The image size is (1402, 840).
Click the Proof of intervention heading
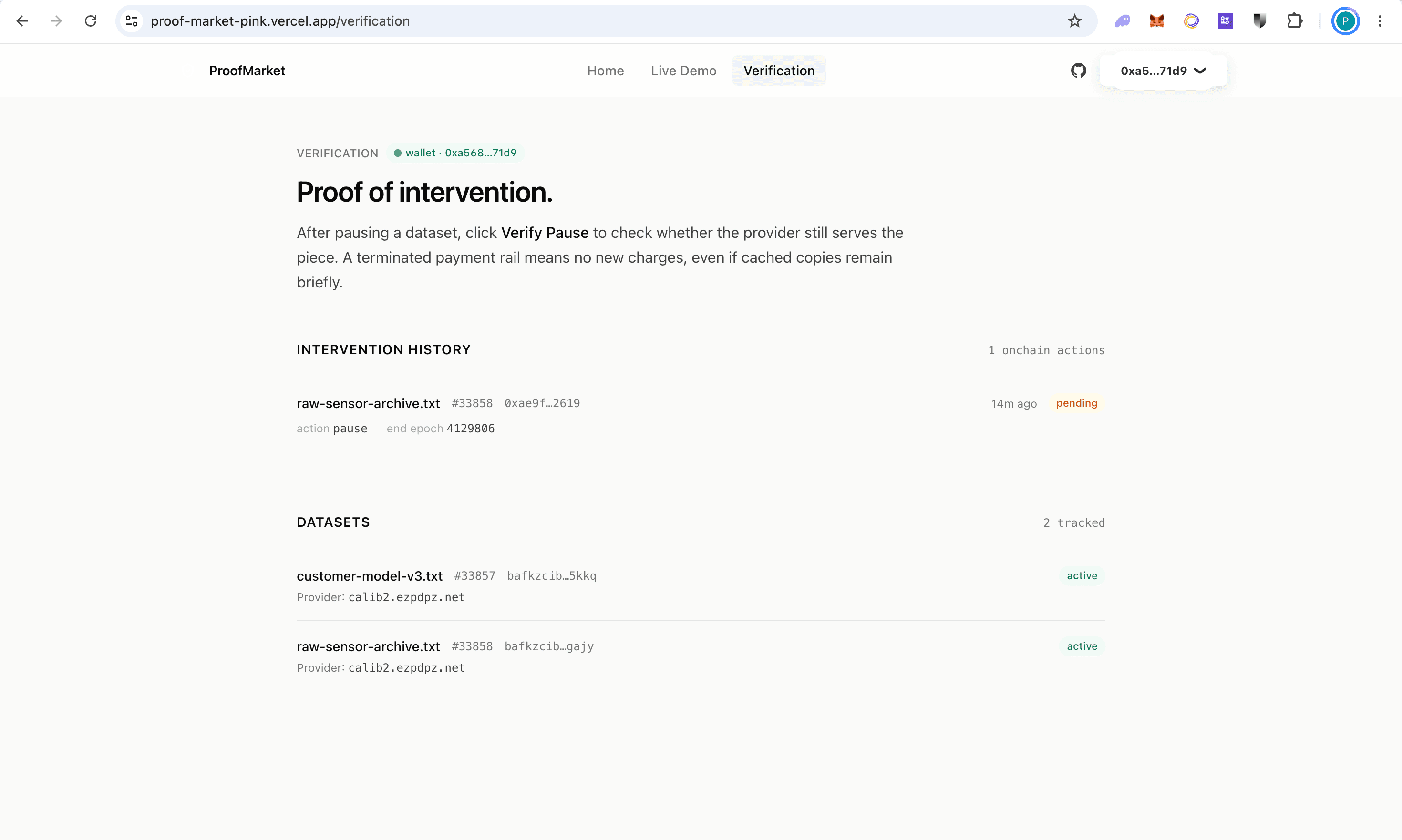click(x=424, y=193)
